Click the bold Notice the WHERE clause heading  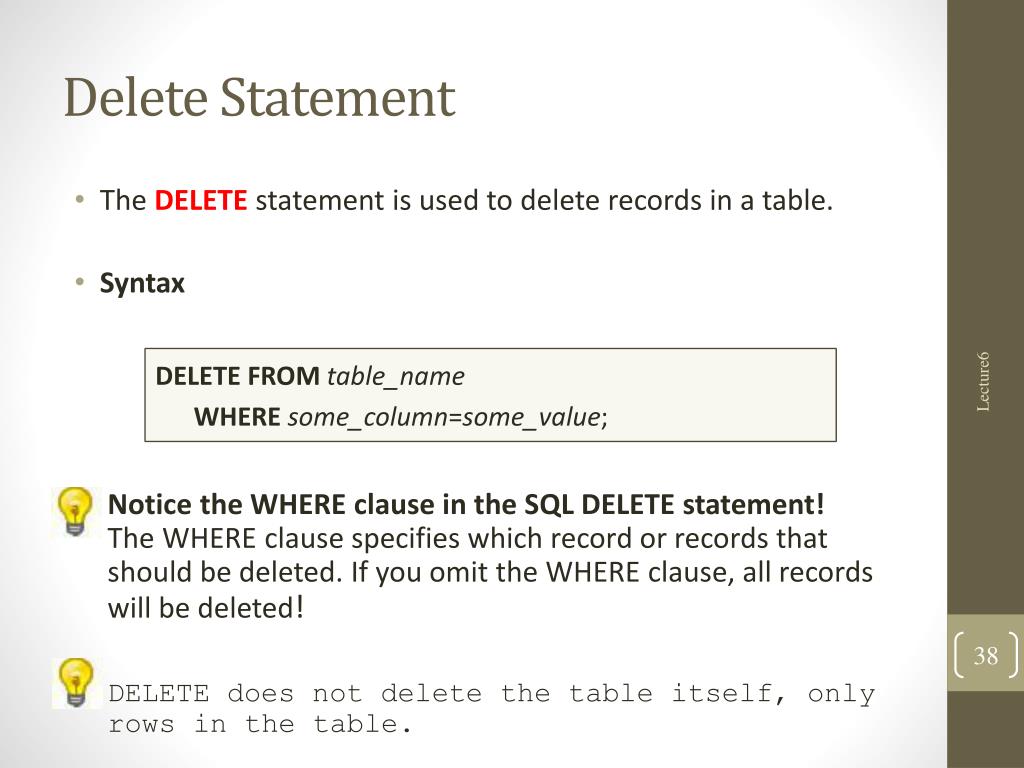[466, 504]
